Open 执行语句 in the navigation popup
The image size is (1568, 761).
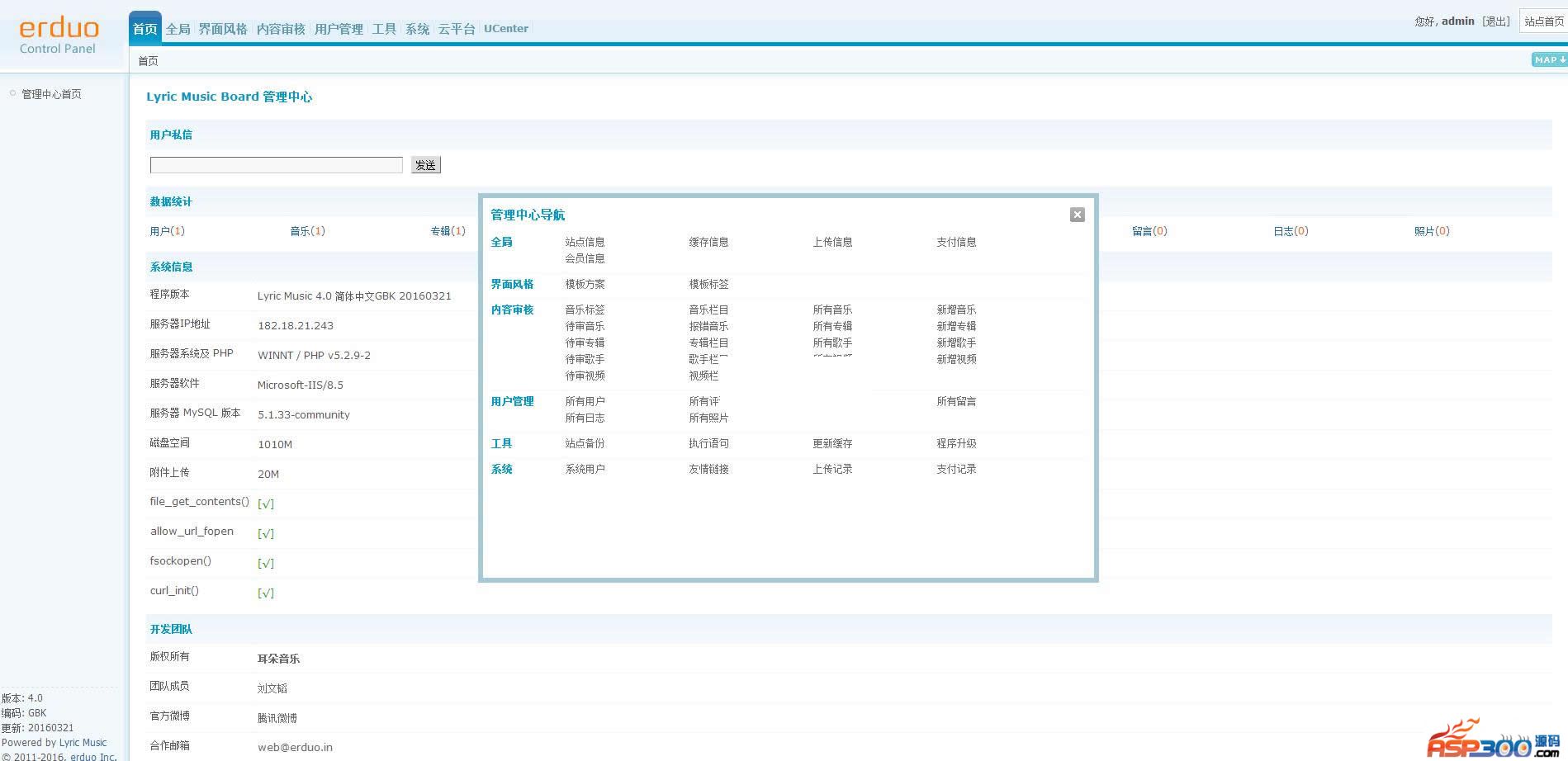click(x=708, y=443)
